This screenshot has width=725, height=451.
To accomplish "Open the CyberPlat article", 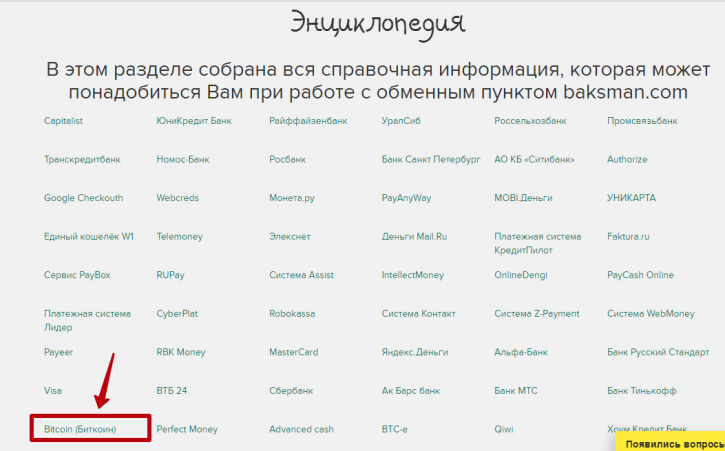I will pyautogui.click(x=177, y=314).
